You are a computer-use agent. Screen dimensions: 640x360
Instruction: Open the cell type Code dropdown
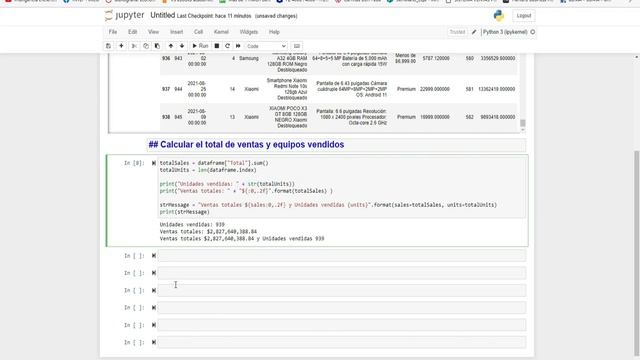point(266,46)
